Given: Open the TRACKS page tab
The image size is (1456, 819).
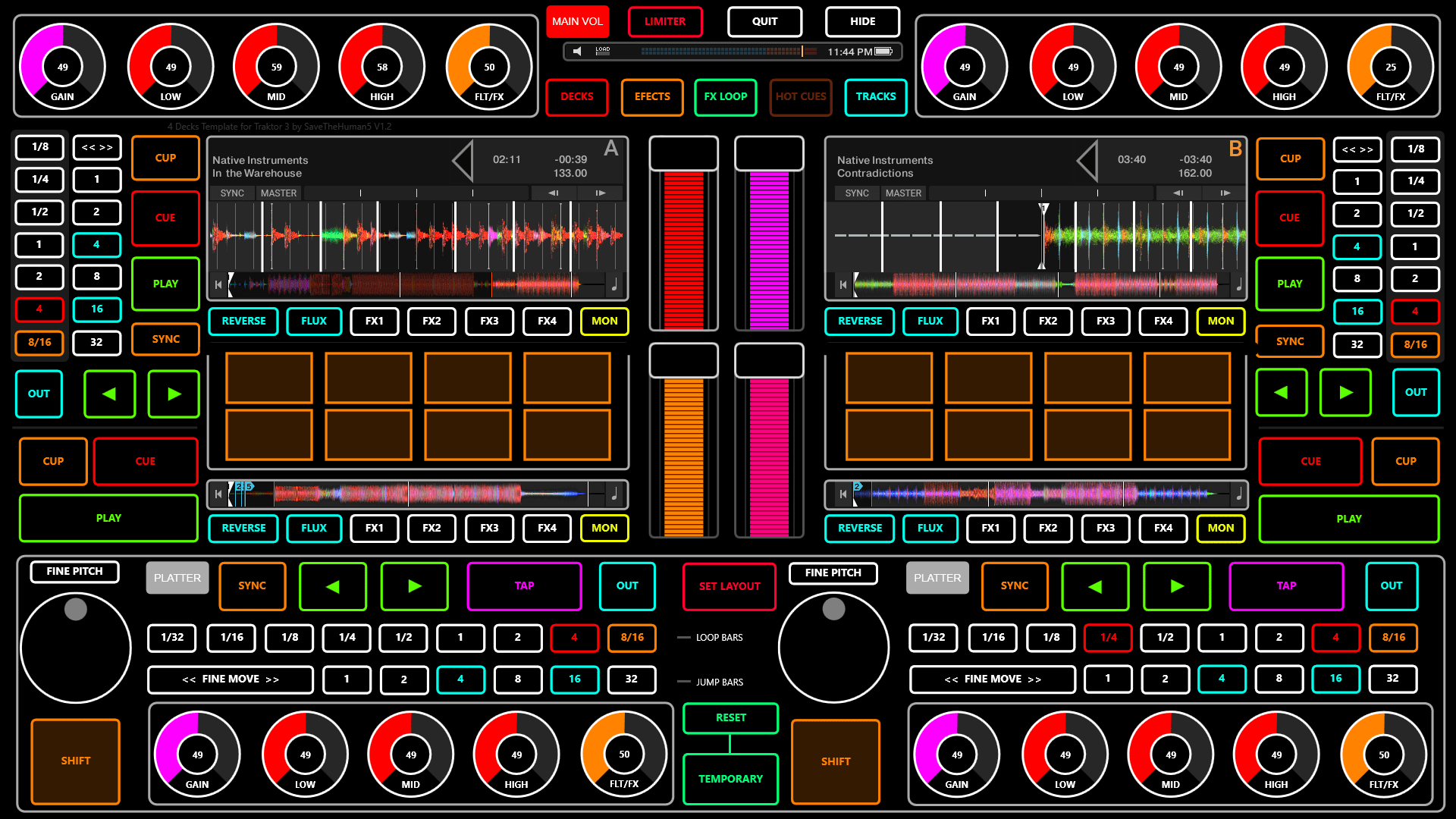Looking at the screenshot, I should (876, 97).
